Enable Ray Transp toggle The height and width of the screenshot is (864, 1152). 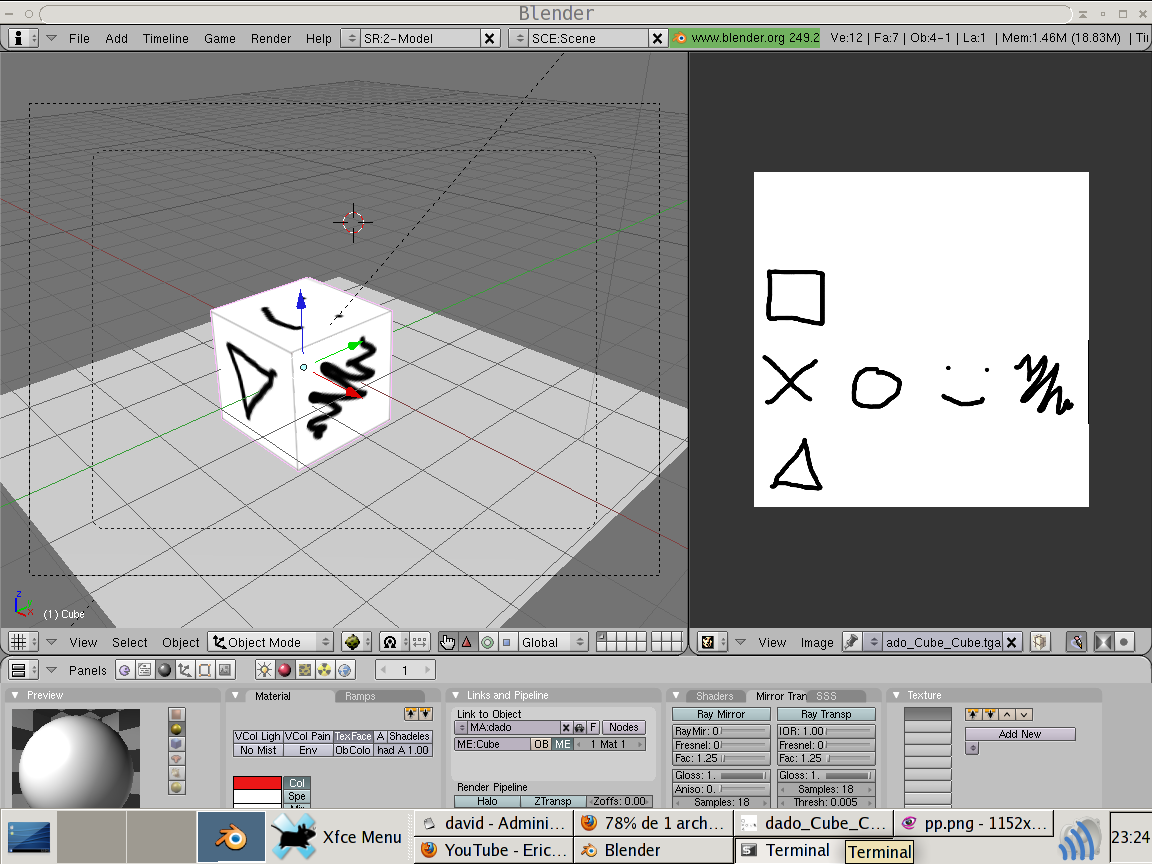click(x=826, y=714)
